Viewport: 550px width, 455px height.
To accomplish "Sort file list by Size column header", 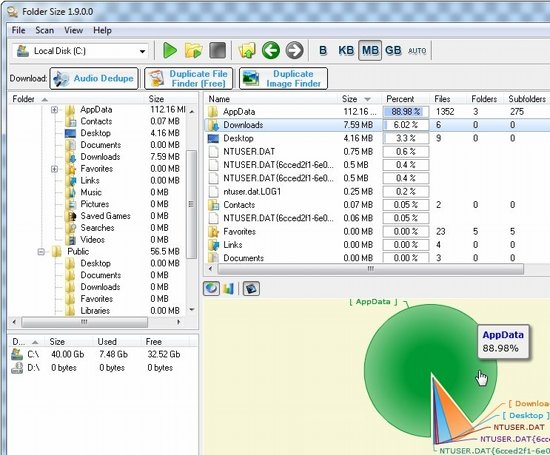I will pyautogui.click(x=359, y=99).
